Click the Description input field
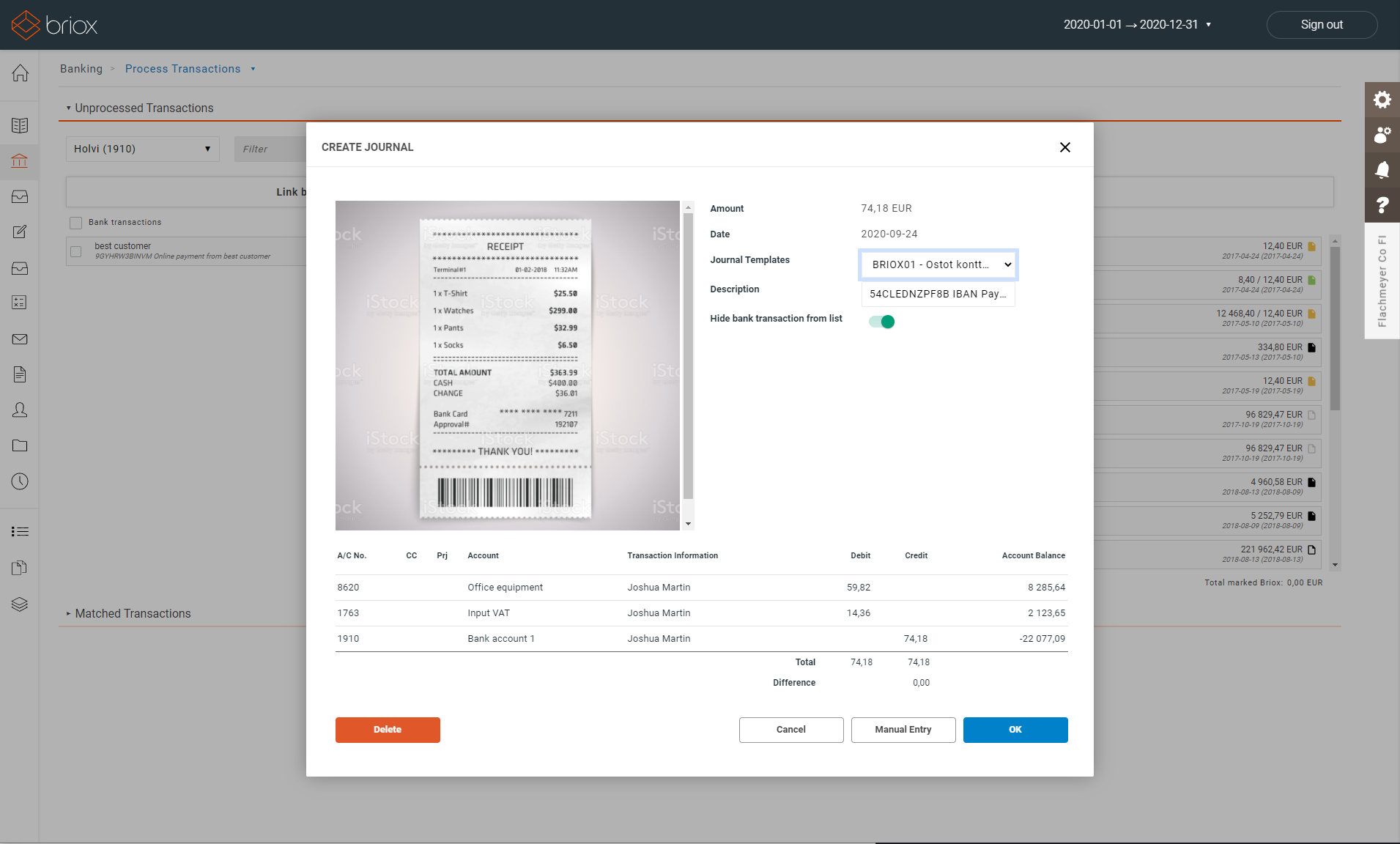Image resolution: width=1400 pixels, height=844 pixels. pyautogui.click(x=938, y=294)
